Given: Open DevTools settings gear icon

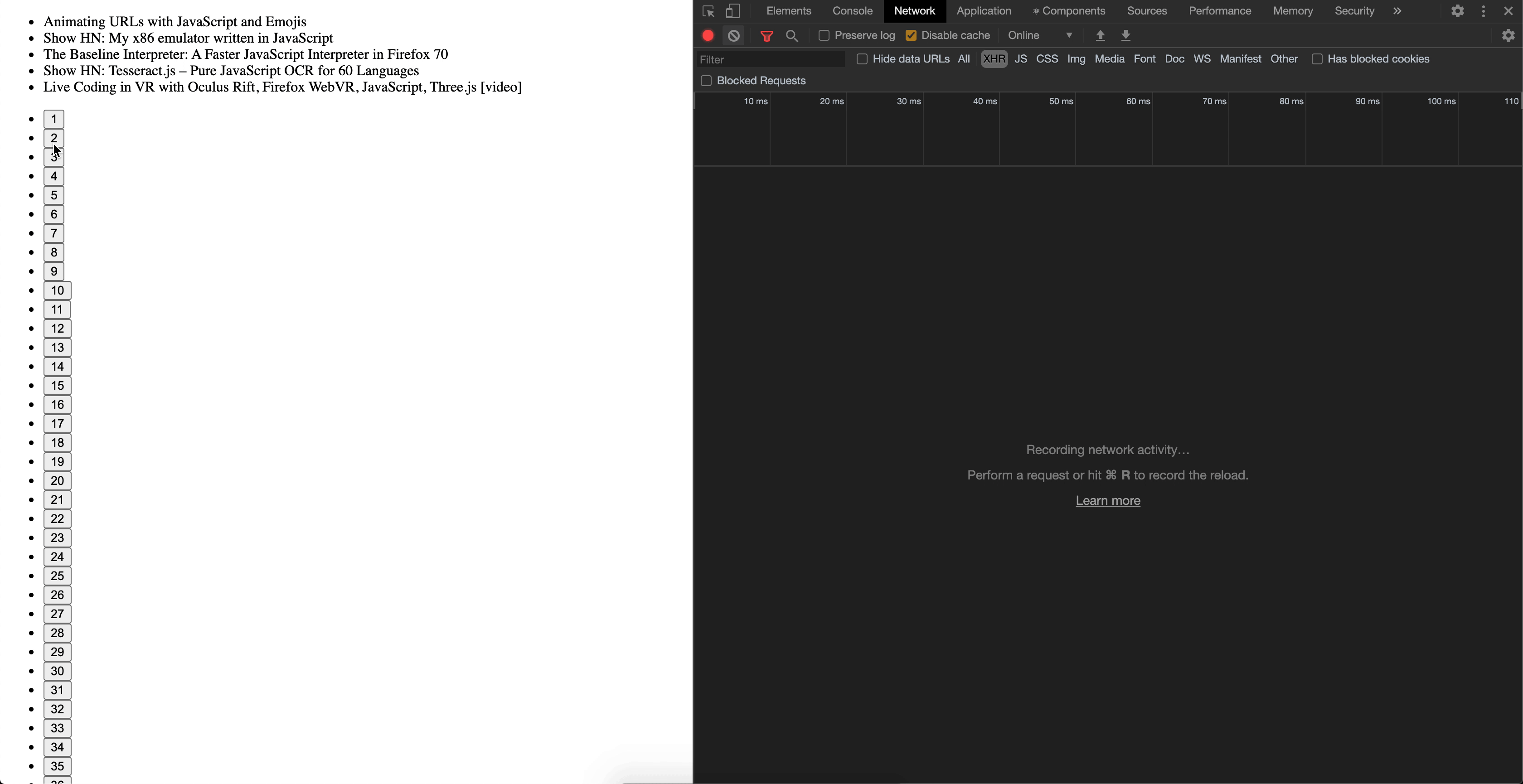Looking at the screenshot, I should pyautogui.click(x=1458, y=10).
